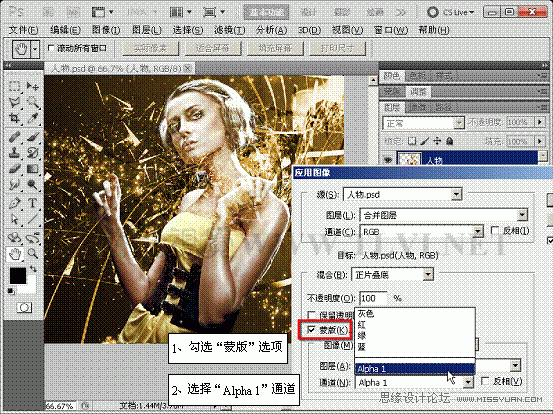553x414 pixels.
Task: Select the Brush tool
Action: [33, 136]
